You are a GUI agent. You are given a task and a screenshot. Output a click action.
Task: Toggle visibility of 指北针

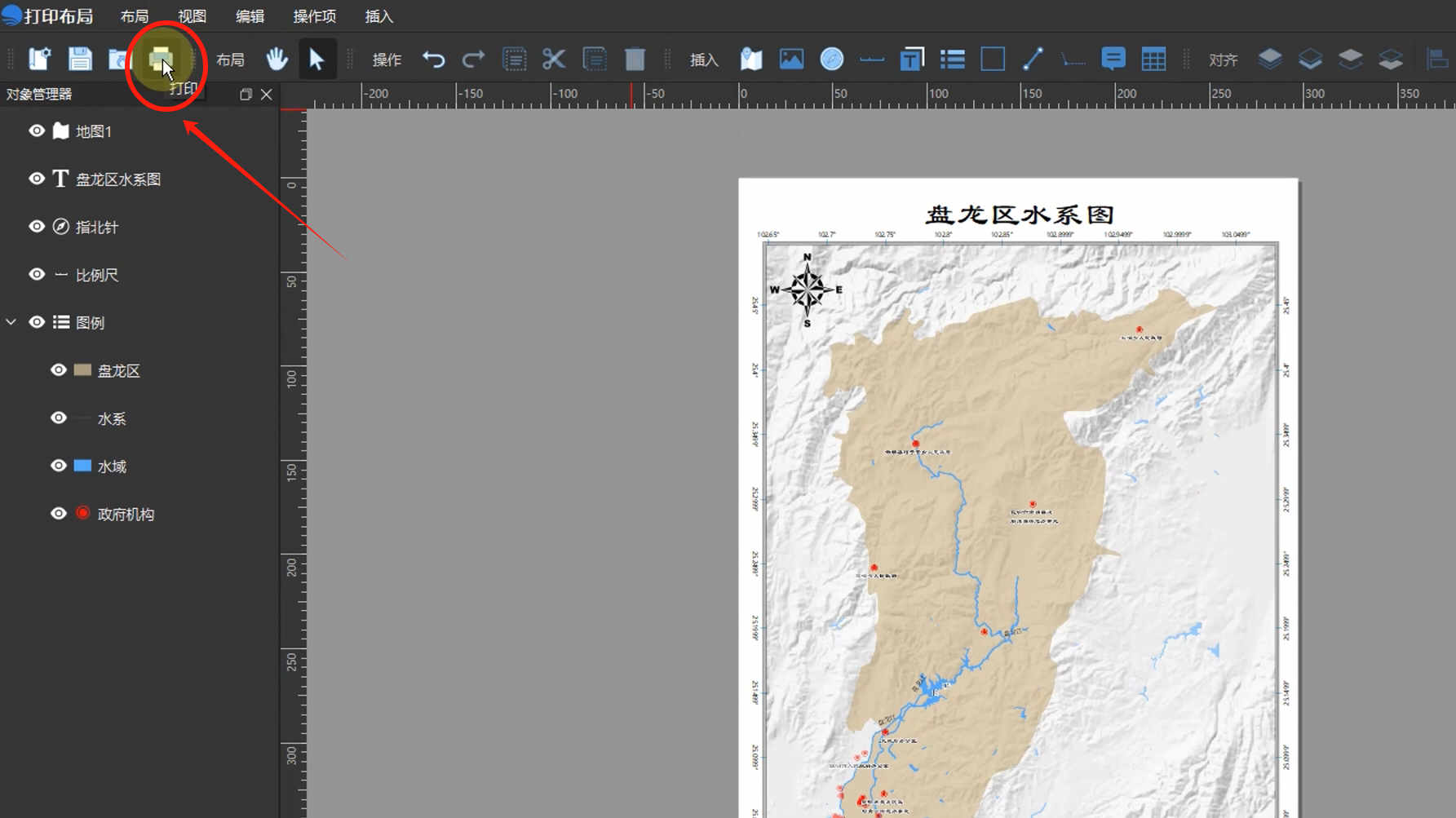[37, 227]
